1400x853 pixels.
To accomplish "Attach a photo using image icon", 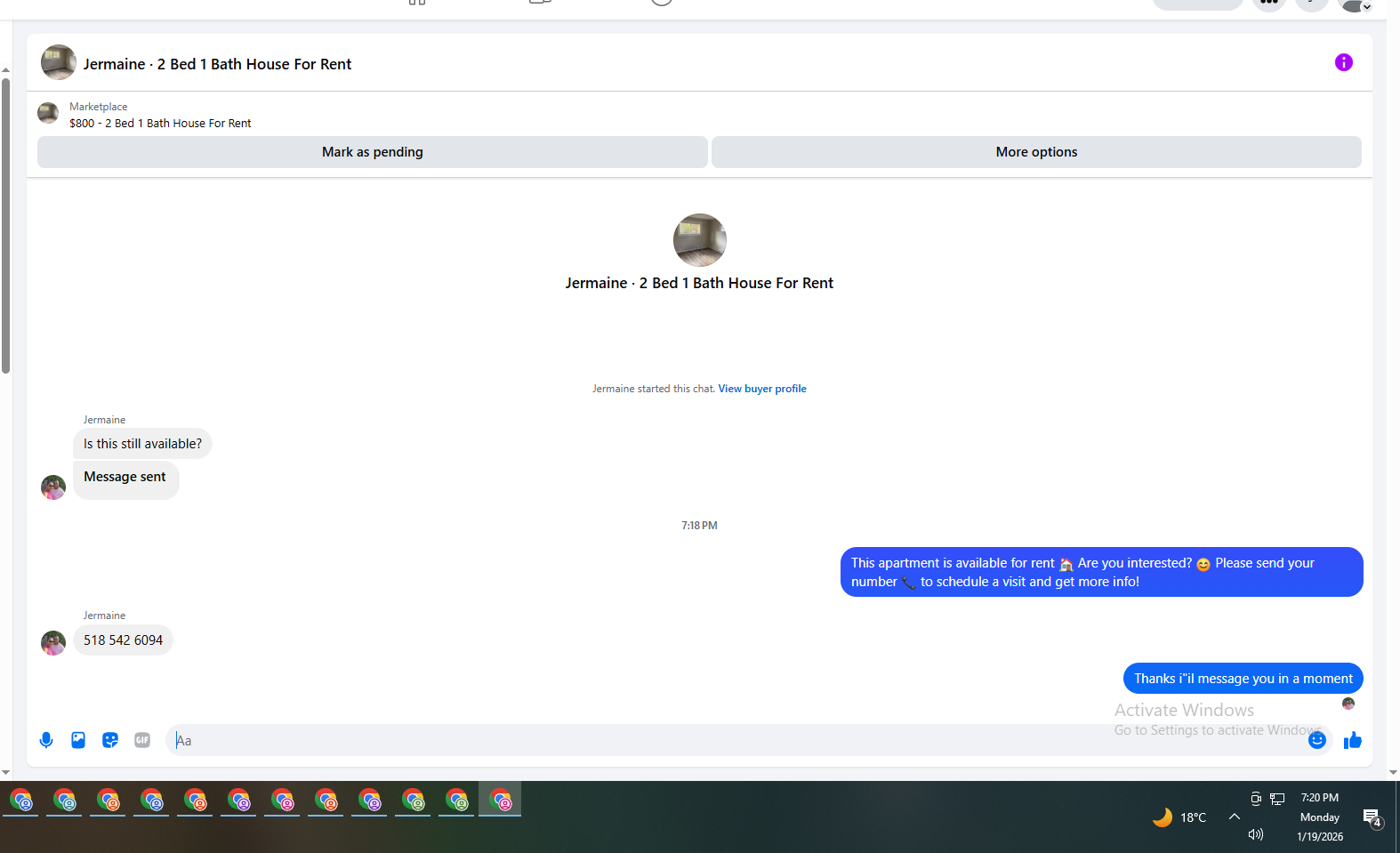I will pos(78,740).
